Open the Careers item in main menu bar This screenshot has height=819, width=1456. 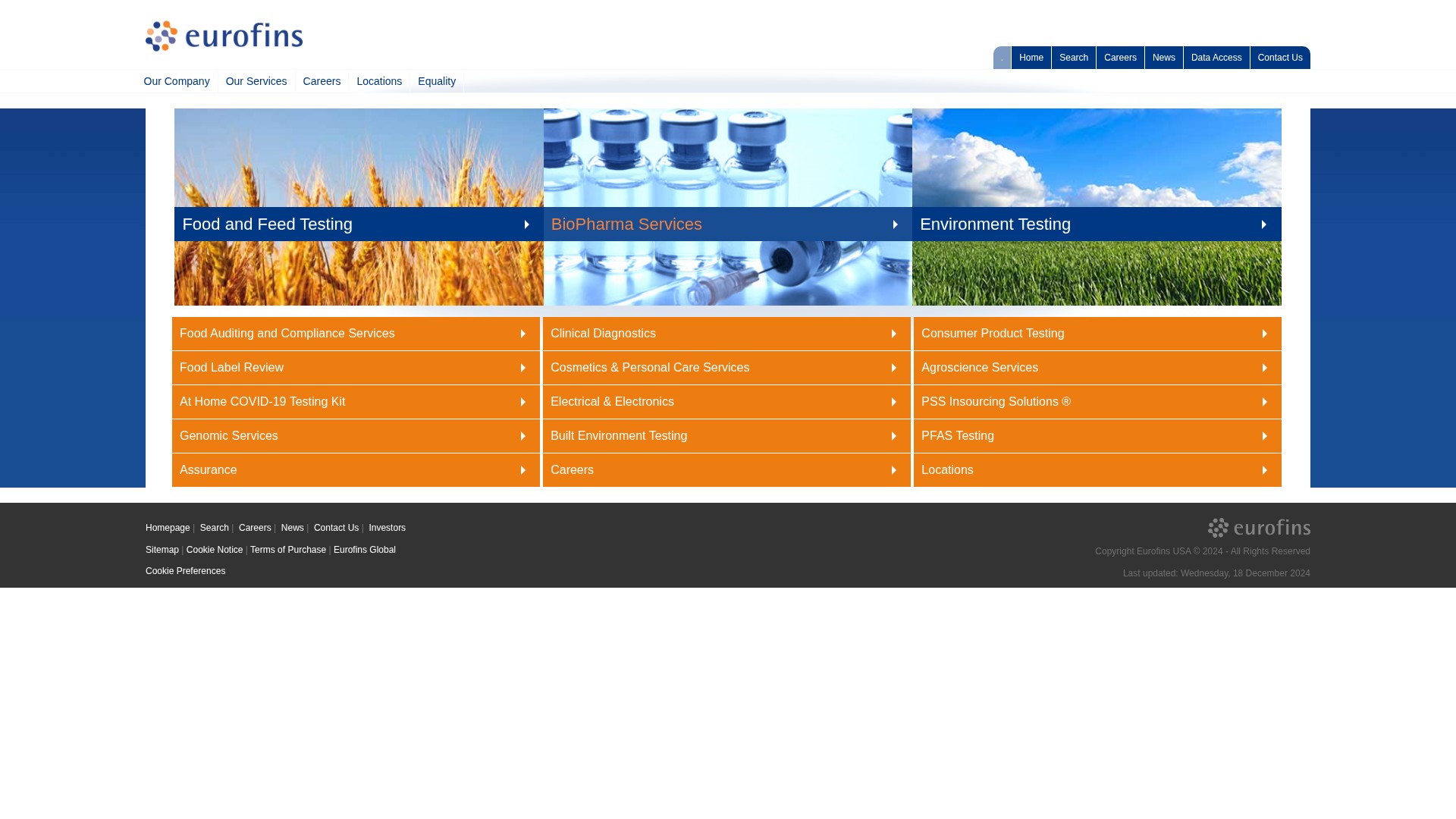pos(322,81)
